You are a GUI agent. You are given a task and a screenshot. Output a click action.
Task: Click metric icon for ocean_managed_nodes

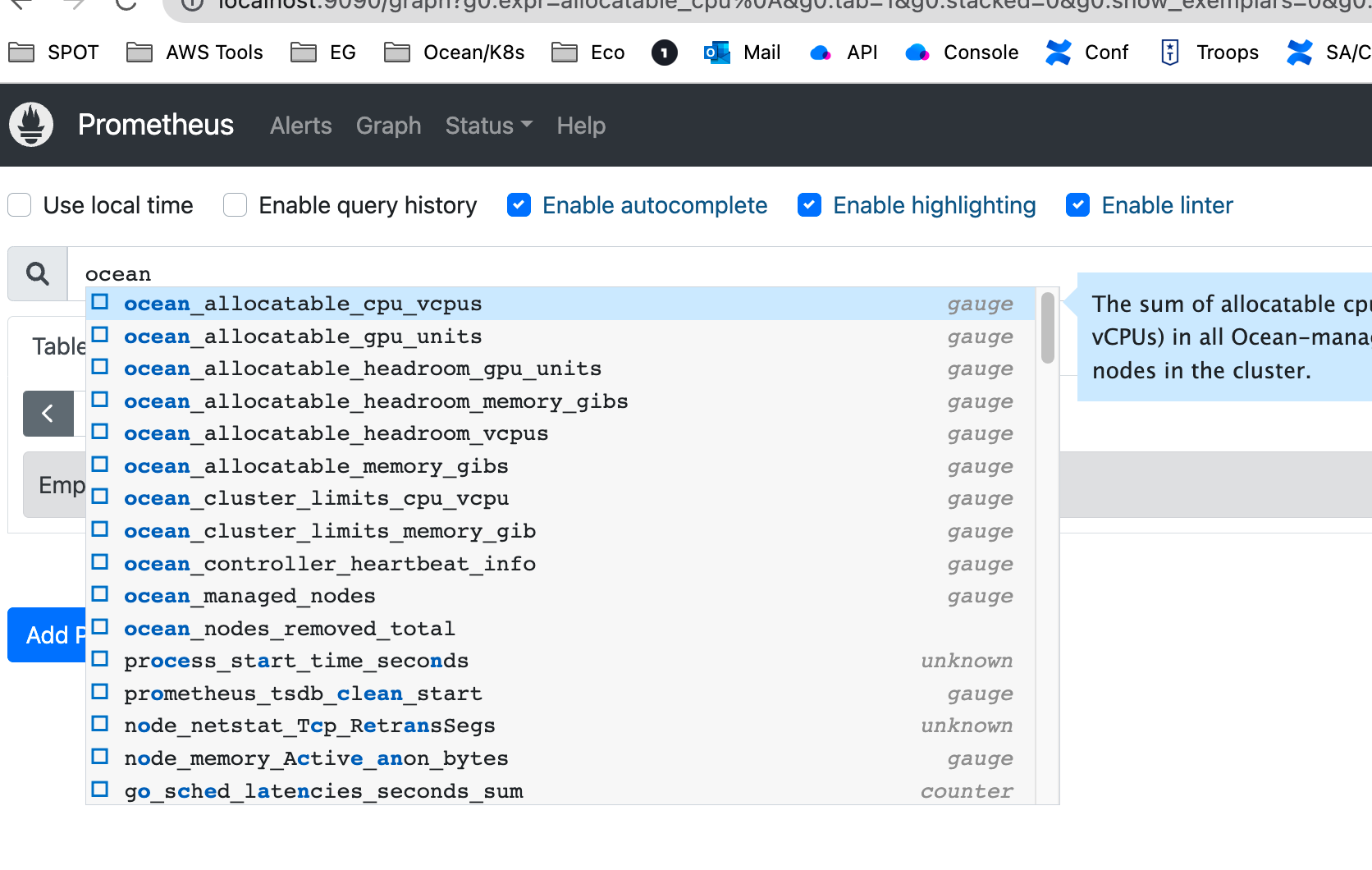pyautogui.click(x=100, y=594)
